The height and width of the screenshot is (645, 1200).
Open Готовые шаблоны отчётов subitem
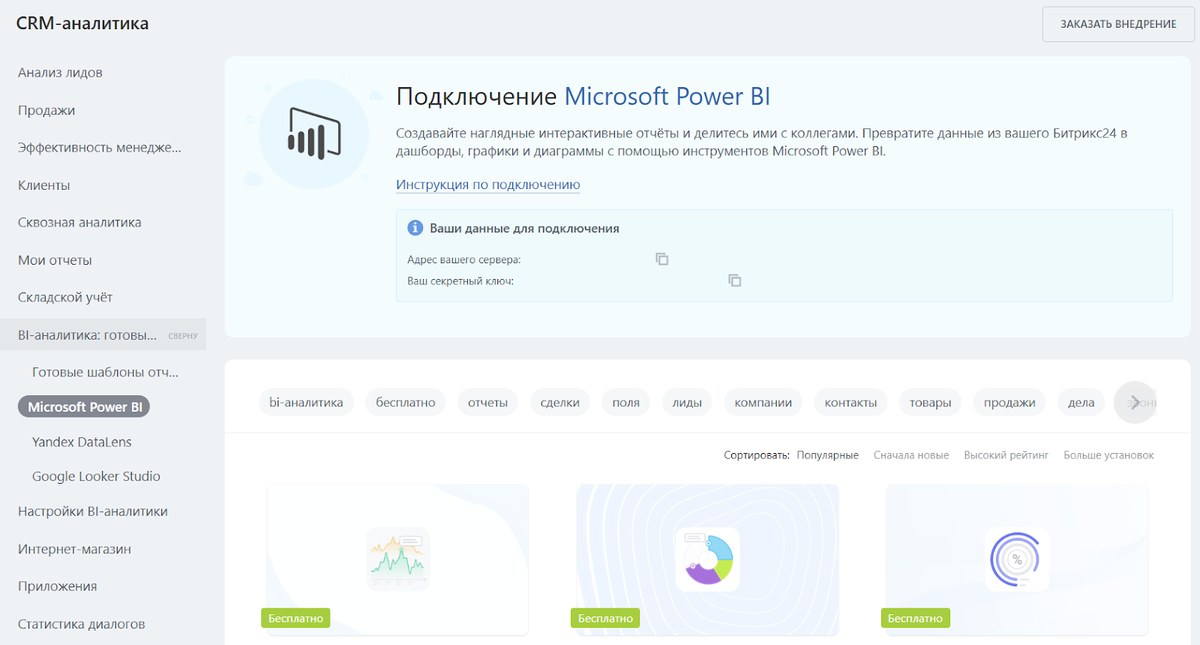pos(105,372)
